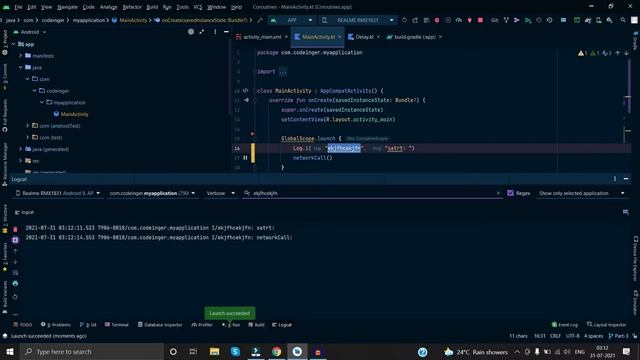Screen dimensions: 640x360
Task: Open Skype from the Windows taskbar
Action: click(235, 351)
